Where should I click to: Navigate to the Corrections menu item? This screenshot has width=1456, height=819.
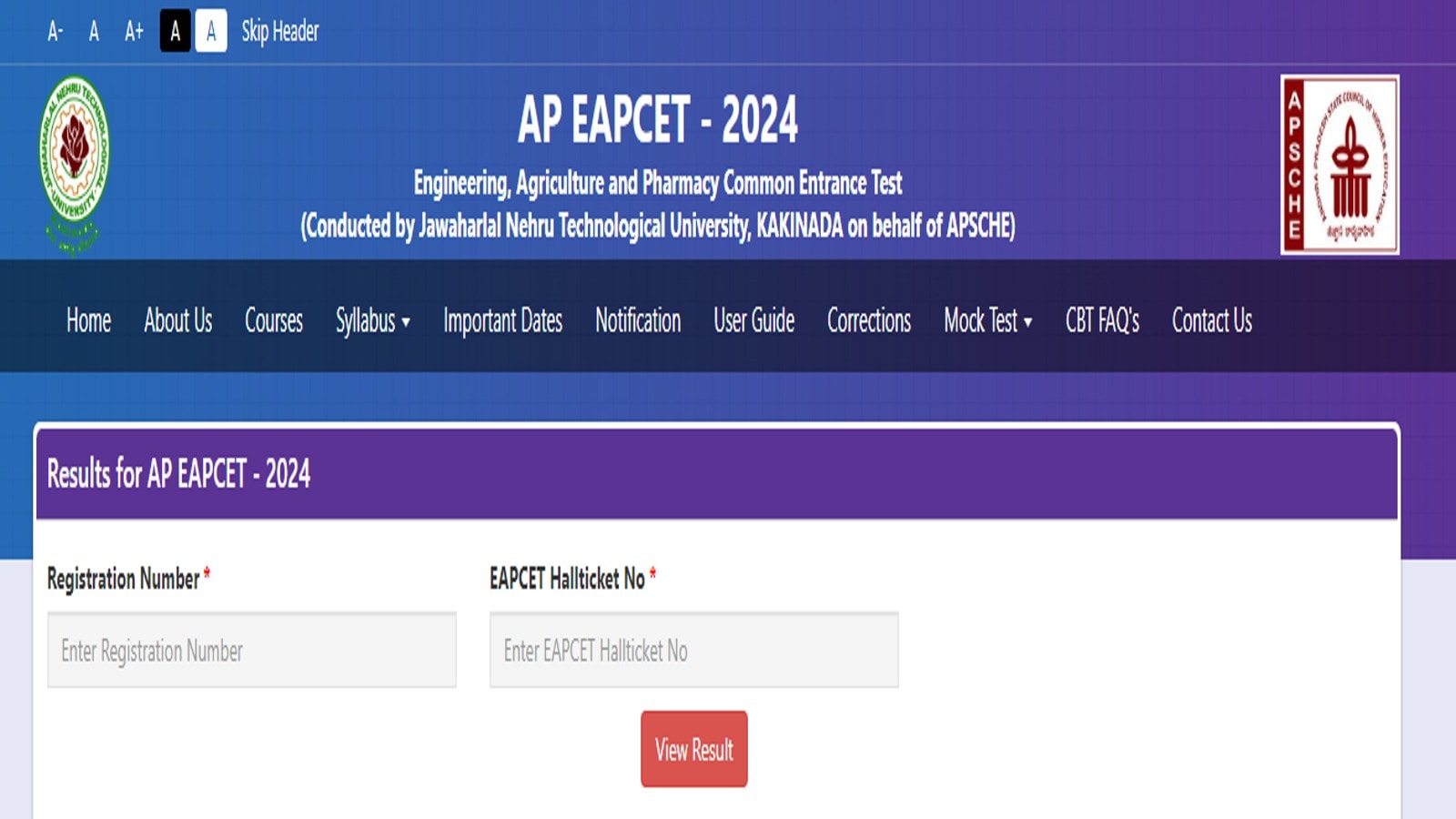tap(868, 321)
